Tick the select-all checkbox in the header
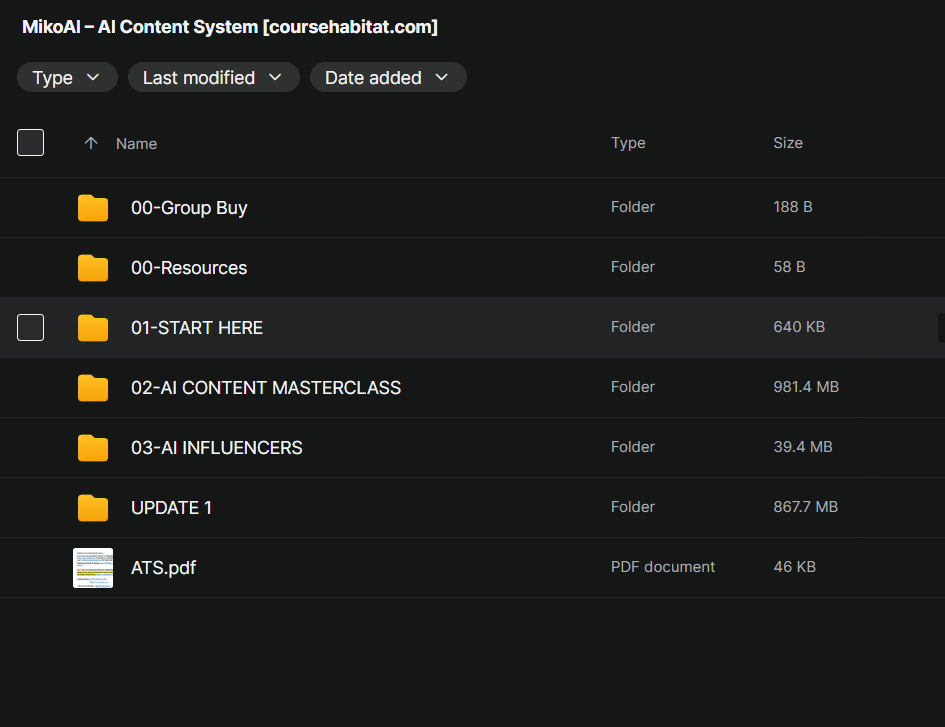The width and height of the screenshot is (945, 727). 30,142
